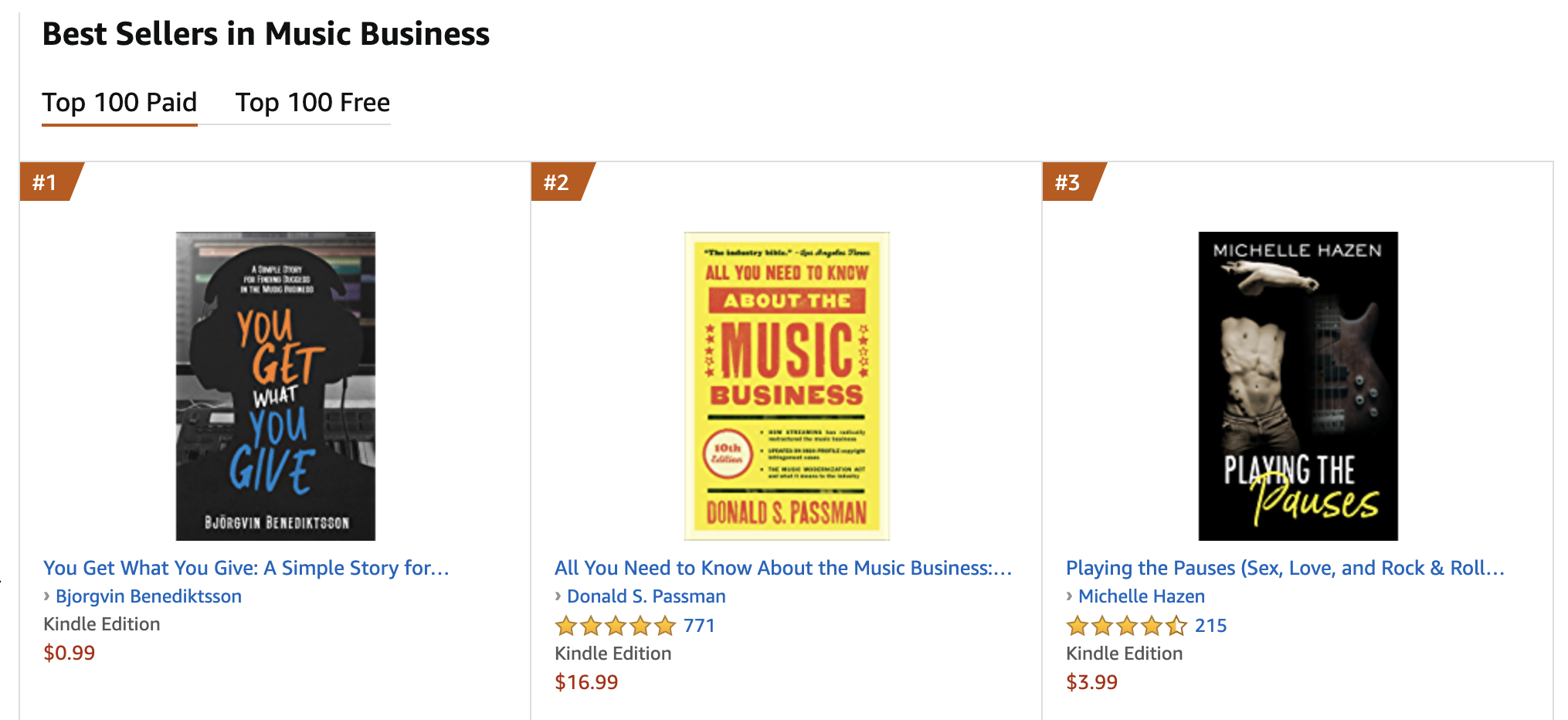Screen dimensions: 1568x720
Task: Open the 215 reviews link
Action: [1210, 626]
